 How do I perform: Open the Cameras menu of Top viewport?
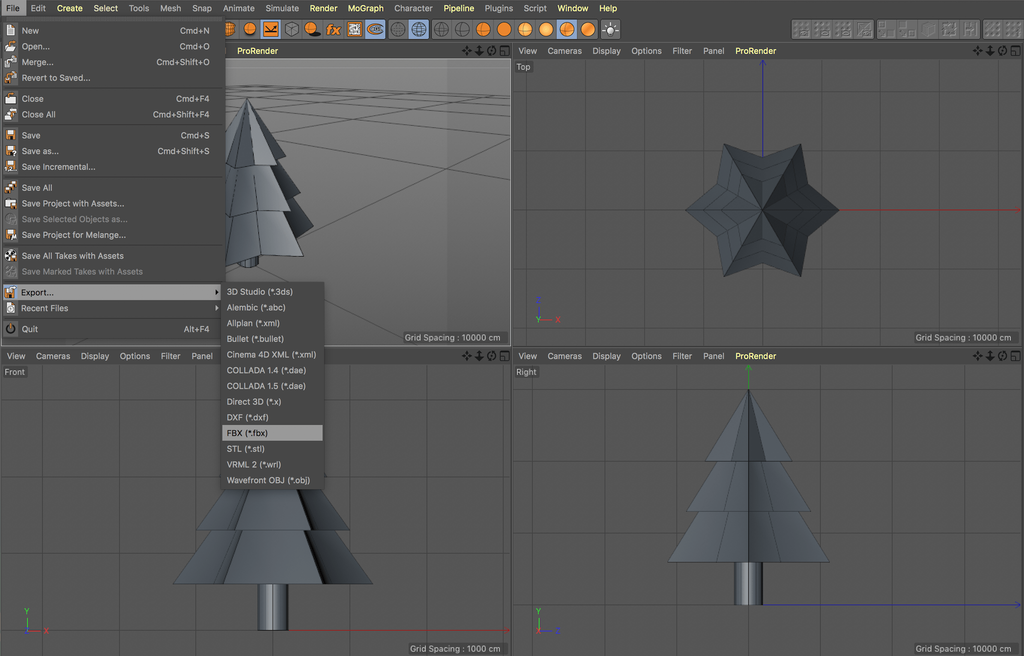point(564,51)
